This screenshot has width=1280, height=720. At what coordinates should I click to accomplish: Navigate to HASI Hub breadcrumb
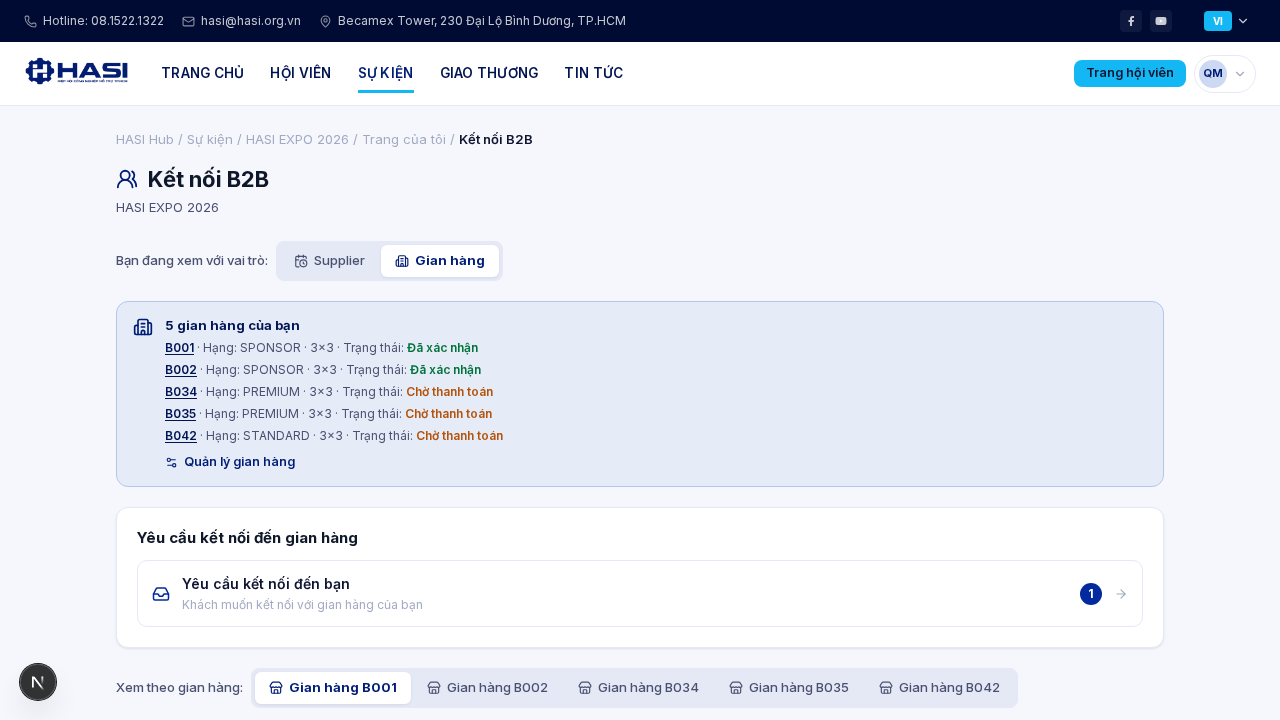145,139
